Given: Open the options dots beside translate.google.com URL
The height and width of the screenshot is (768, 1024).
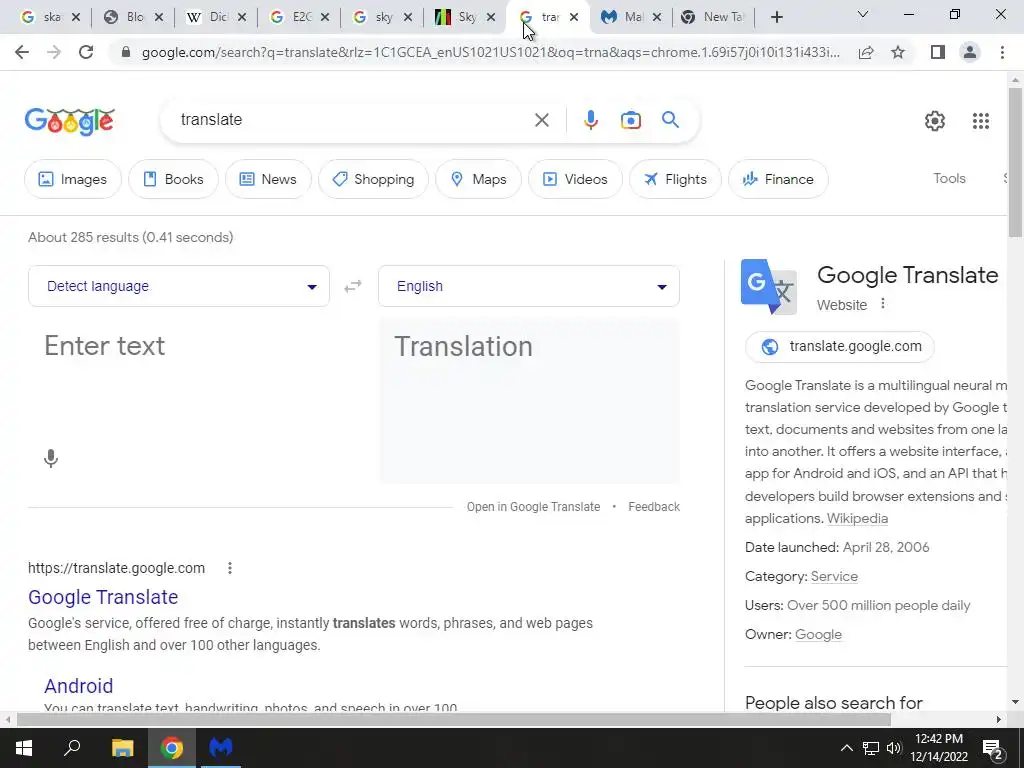Looking at the screenshot, I should tap(230, 568).
